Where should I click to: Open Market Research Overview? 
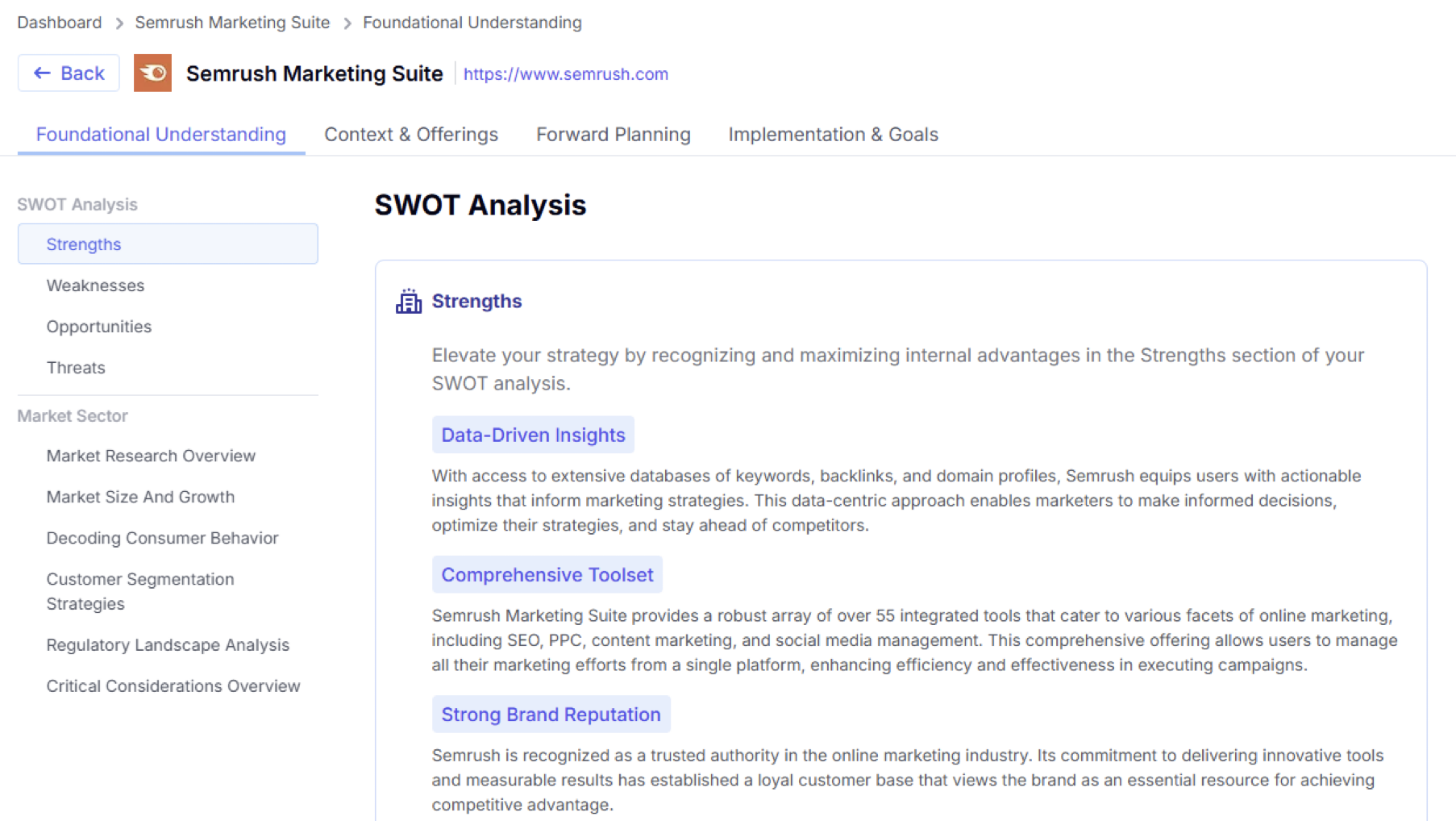(151, 455)
